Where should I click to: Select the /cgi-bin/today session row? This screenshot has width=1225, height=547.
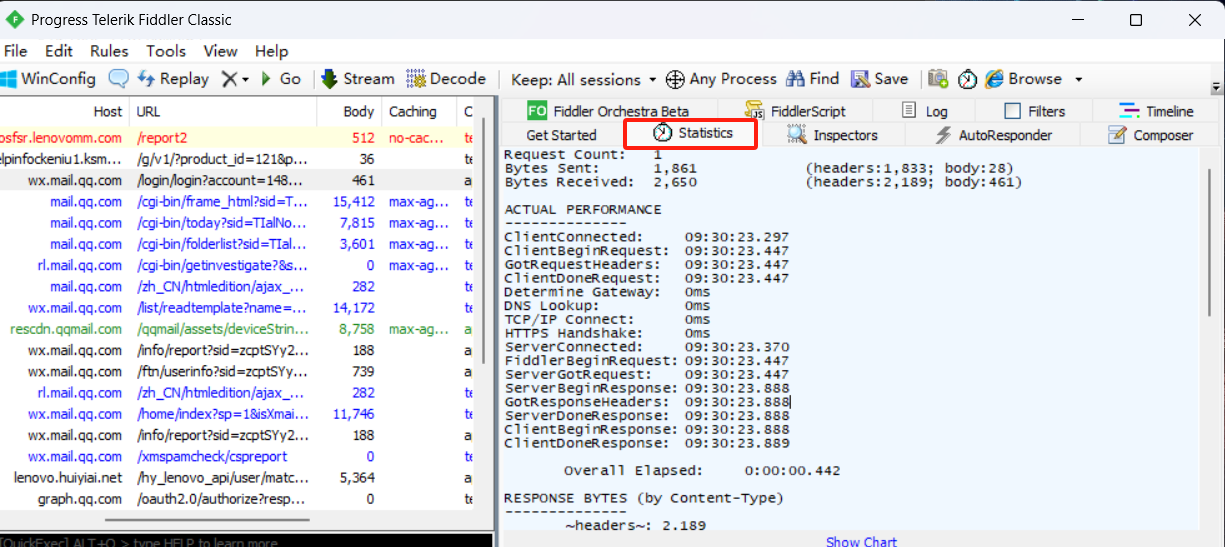point(238,222)
